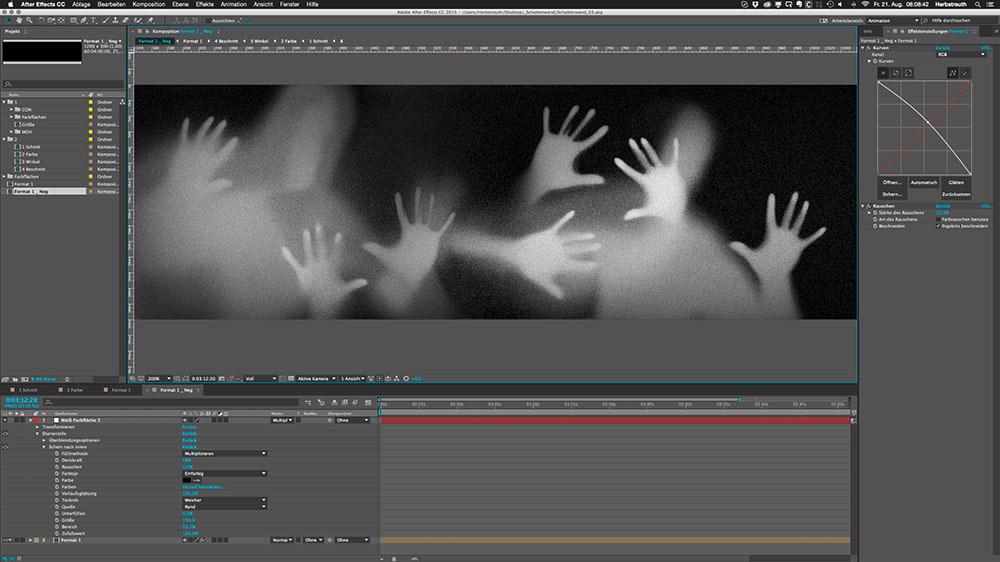Open the Komposition menu
The image size is (1000, 562).
click(149, 4)
